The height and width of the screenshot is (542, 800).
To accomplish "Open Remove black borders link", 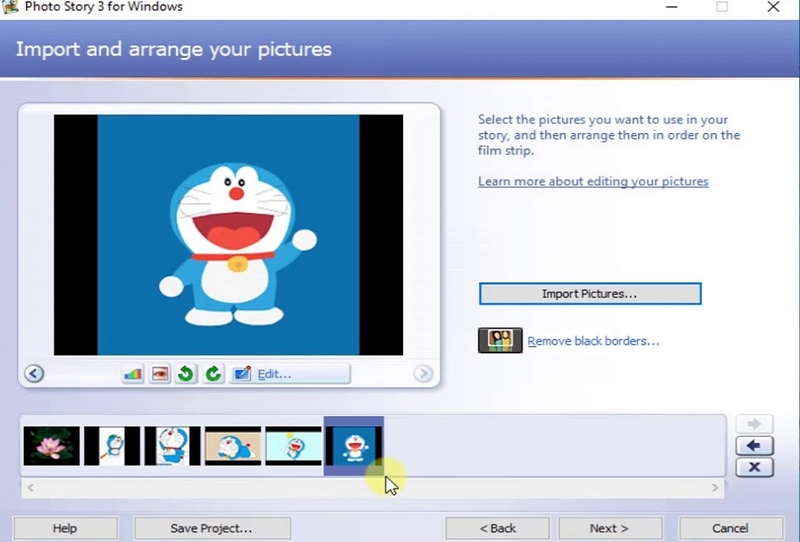I will (593, 341).
